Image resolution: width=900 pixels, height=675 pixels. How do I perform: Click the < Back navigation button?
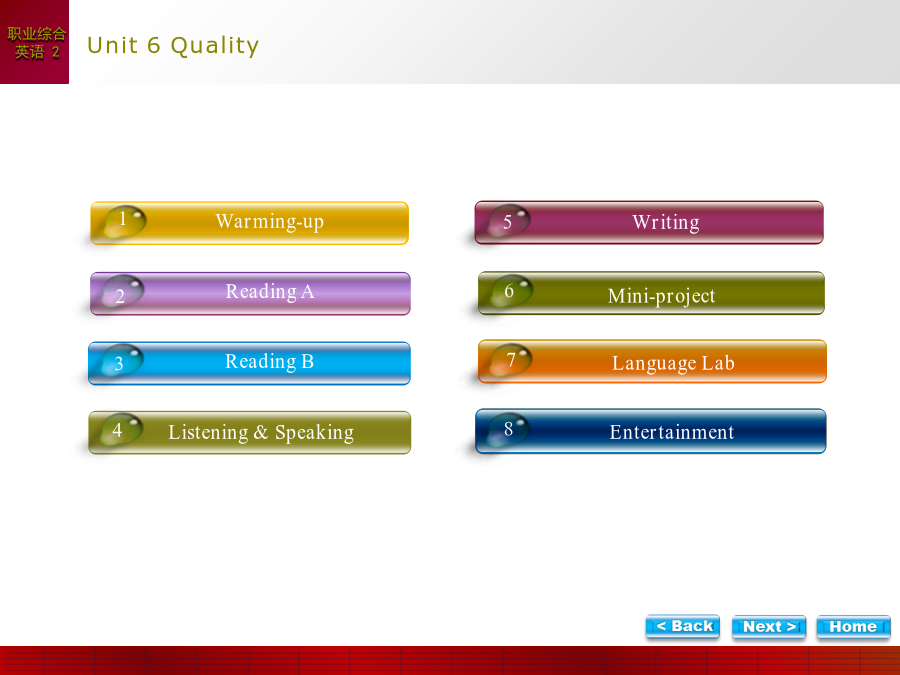tap(682, 626)
